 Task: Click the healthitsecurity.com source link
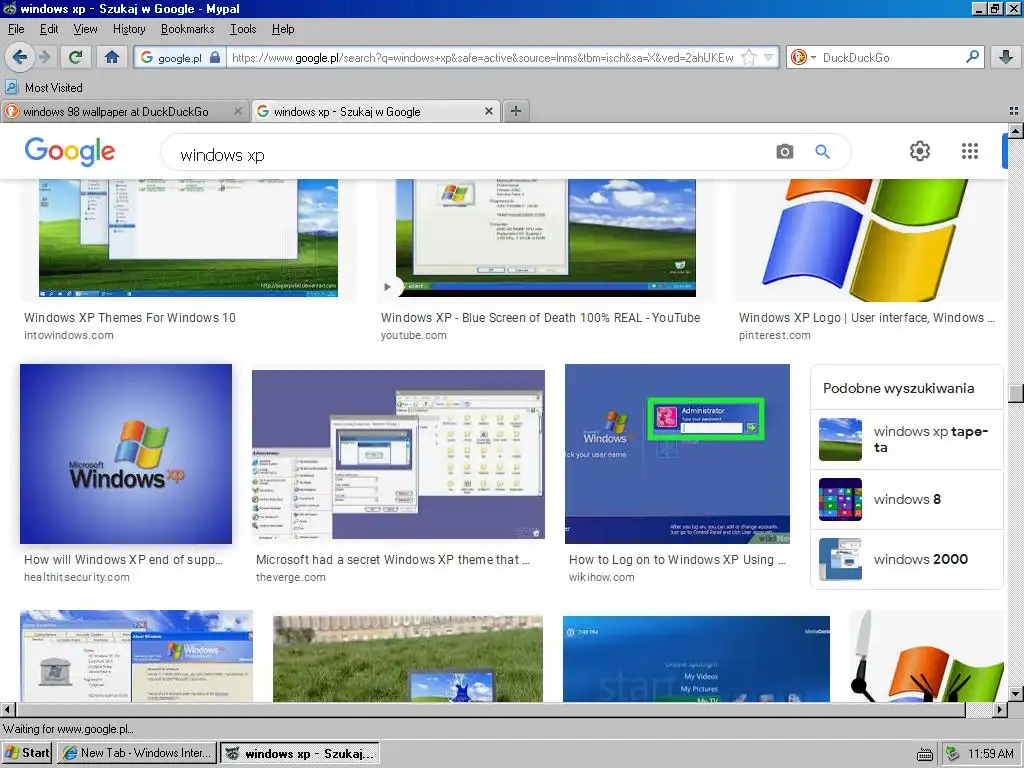tap(76, 577)
